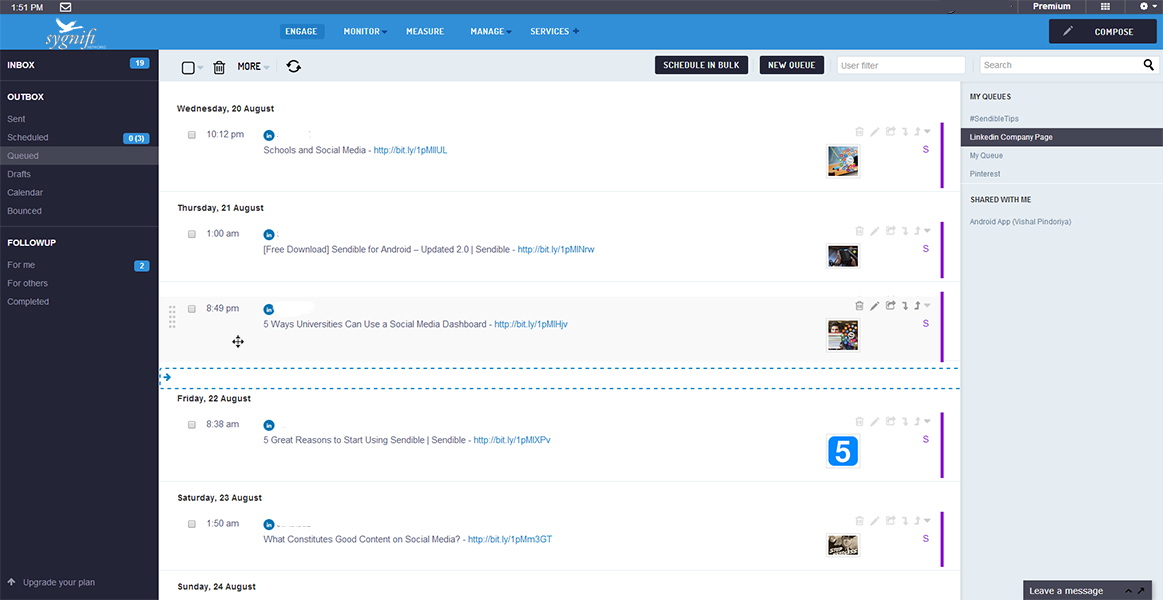Image resolution: width=1163 pixels, height=600 pixels.
Task: Click into the User filter field
Action: click(x=900, y=65)
